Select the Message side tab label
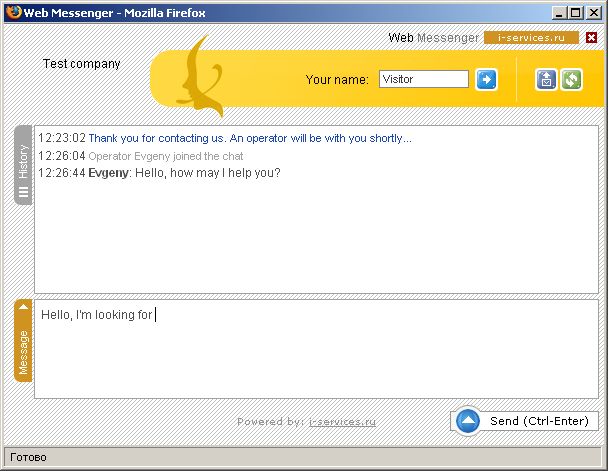Image resolution: width=608 pixels, height=471 pixels. pyautogui.click(x=24, y=350)
